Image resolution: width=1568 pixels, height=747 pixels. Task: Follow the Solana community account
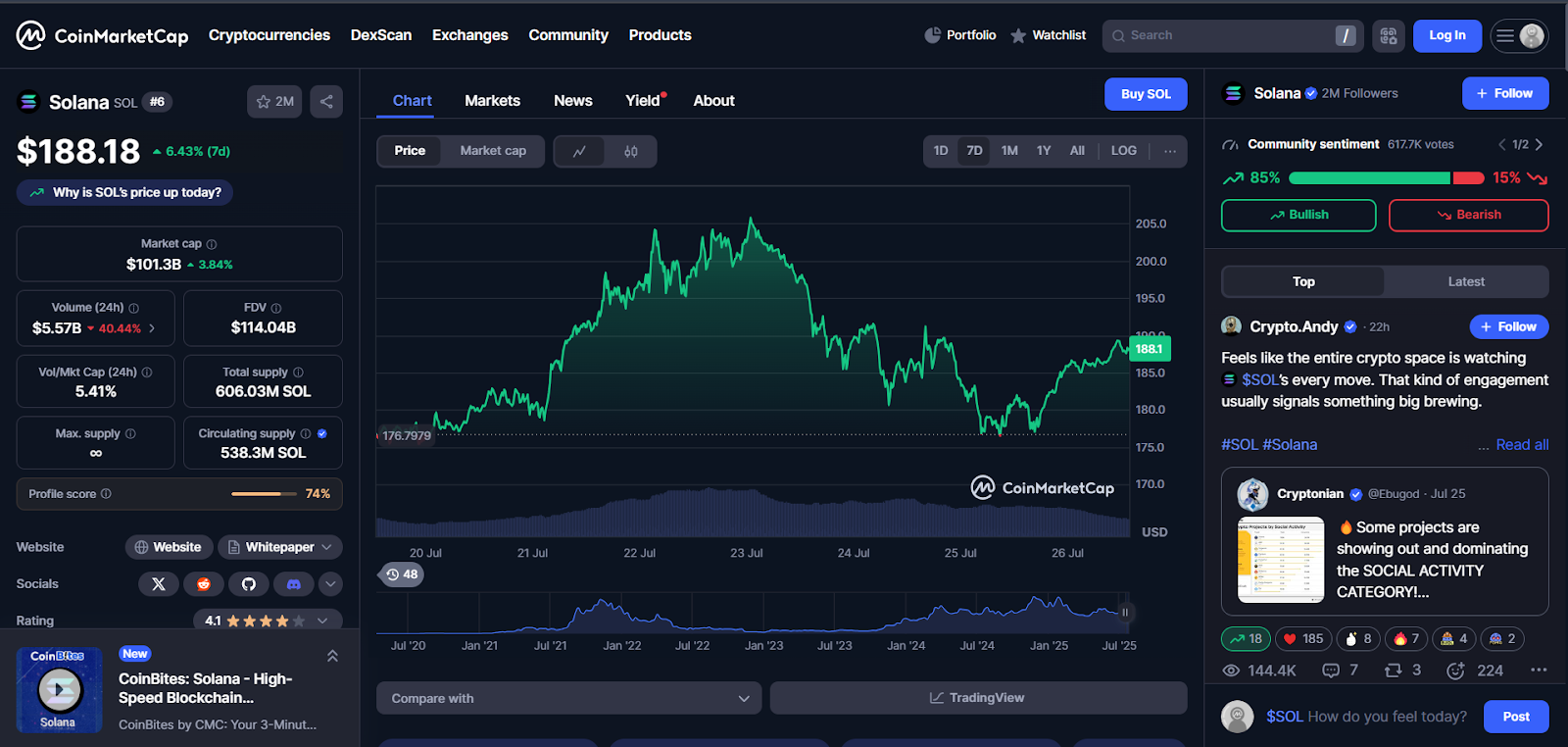[x=1505, y=94]
